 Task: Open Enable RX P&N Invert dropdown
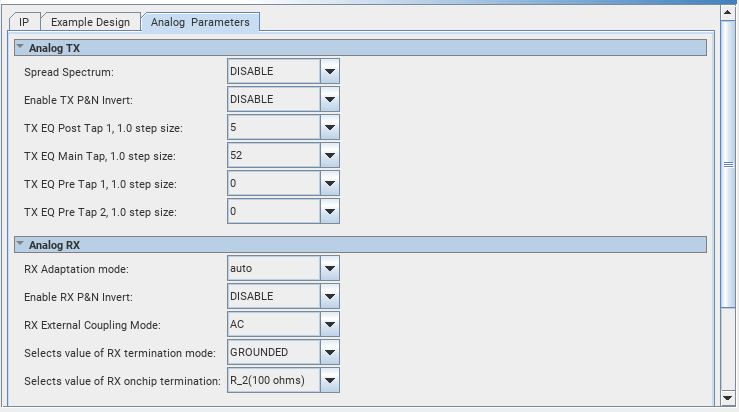pos(330,296)
